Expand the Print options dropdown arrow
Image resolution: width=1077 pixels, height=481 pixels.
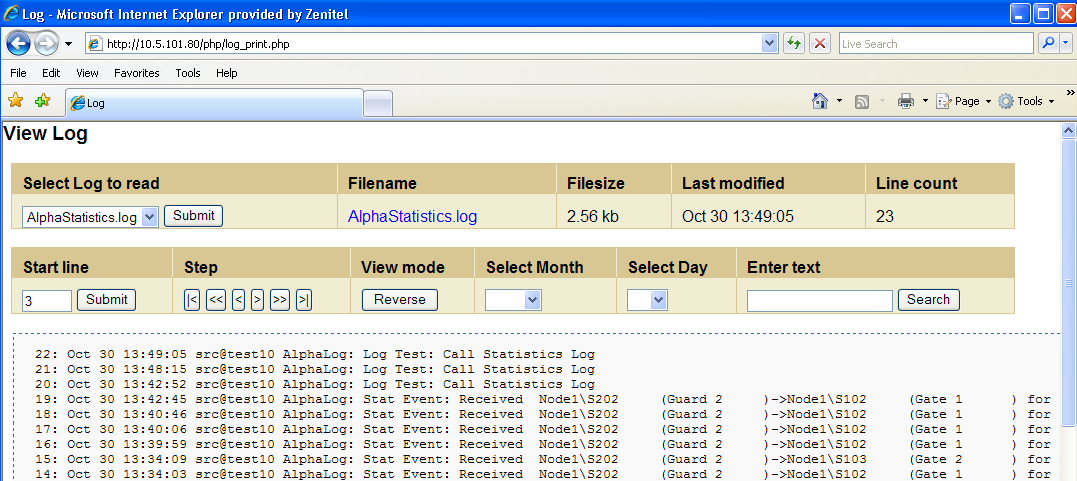click(925, 101)
